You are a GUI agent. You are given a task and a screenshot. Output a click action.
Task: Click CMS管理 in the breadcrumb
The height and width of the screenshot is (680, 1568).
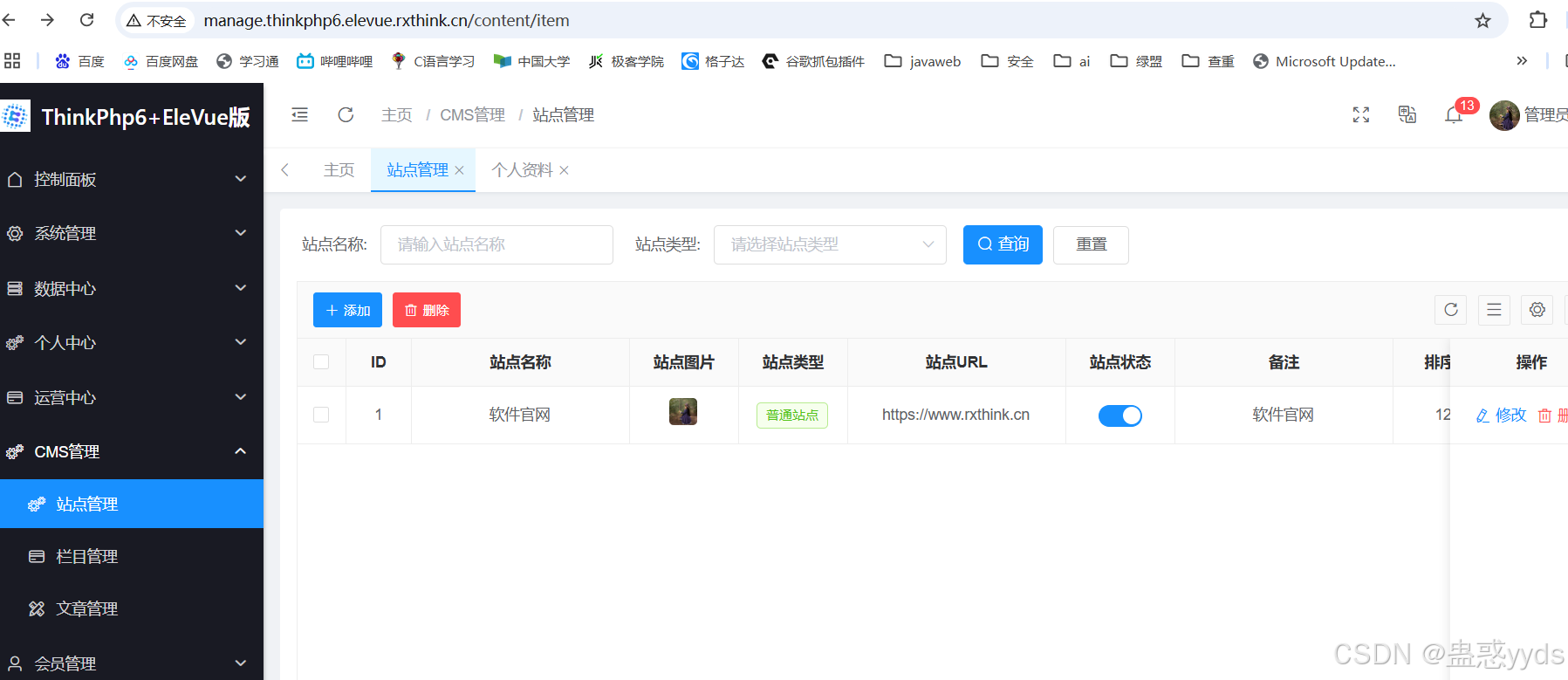(x=472, y=114)
